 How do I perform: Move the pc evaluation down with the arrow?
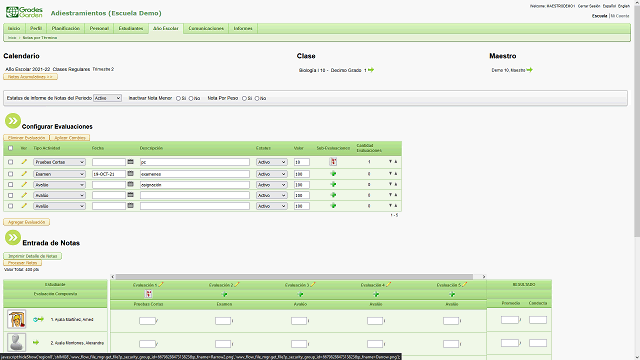[390, 162]
